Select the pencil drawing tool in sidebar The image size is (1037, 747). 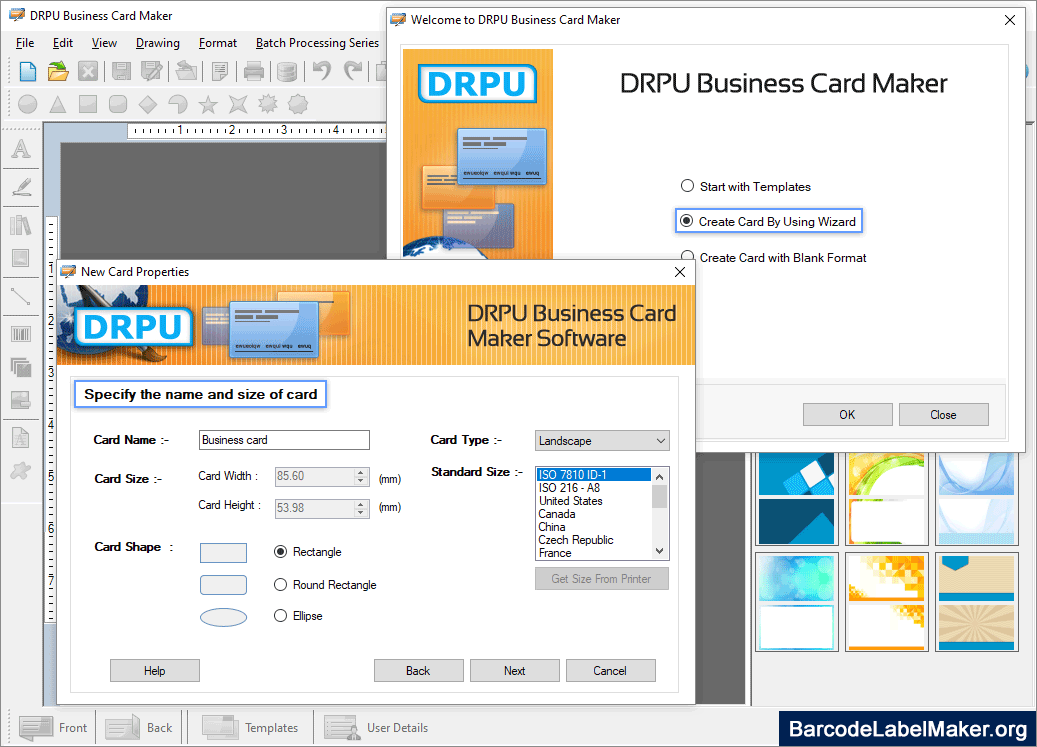(21, 187)
